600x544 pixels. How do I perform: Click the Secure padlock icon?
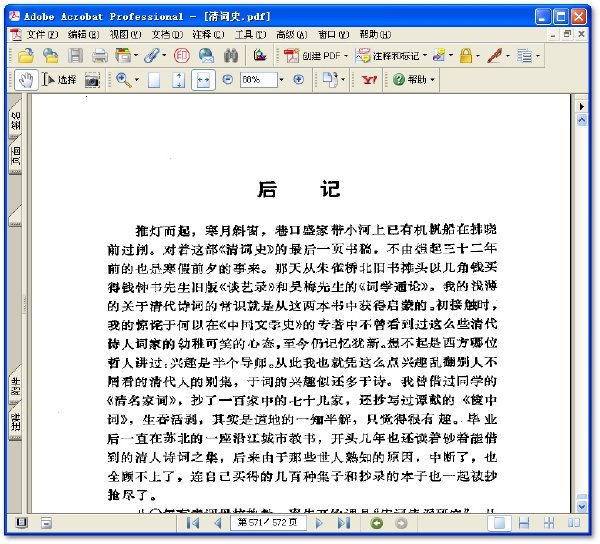click(466, 56)
